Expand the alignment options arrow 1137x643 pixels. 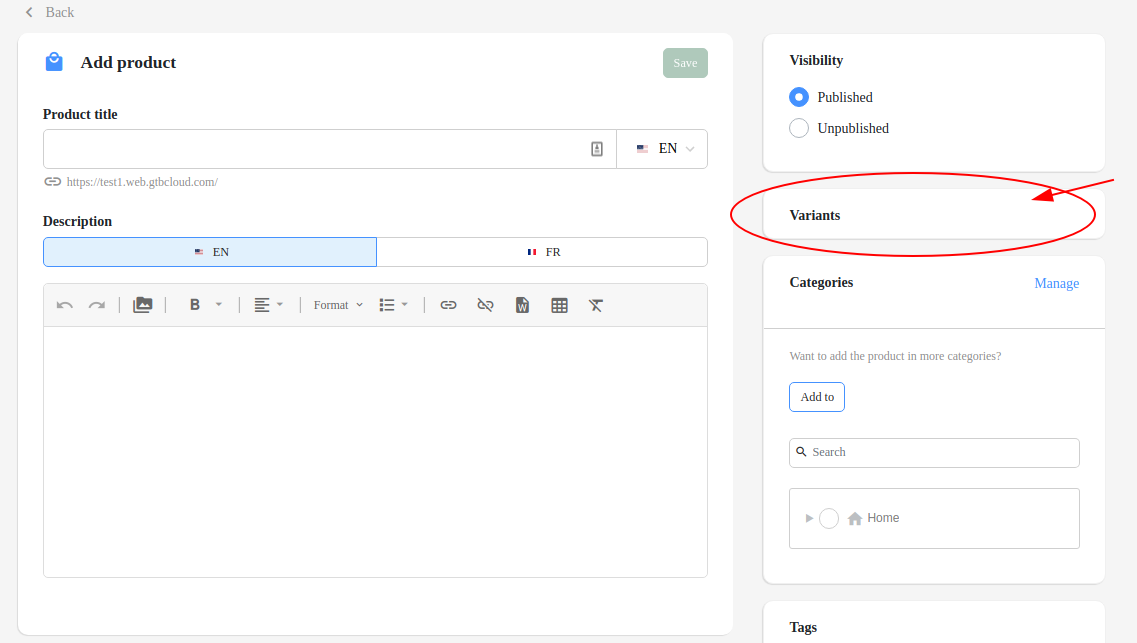click(x=280, y=305)
